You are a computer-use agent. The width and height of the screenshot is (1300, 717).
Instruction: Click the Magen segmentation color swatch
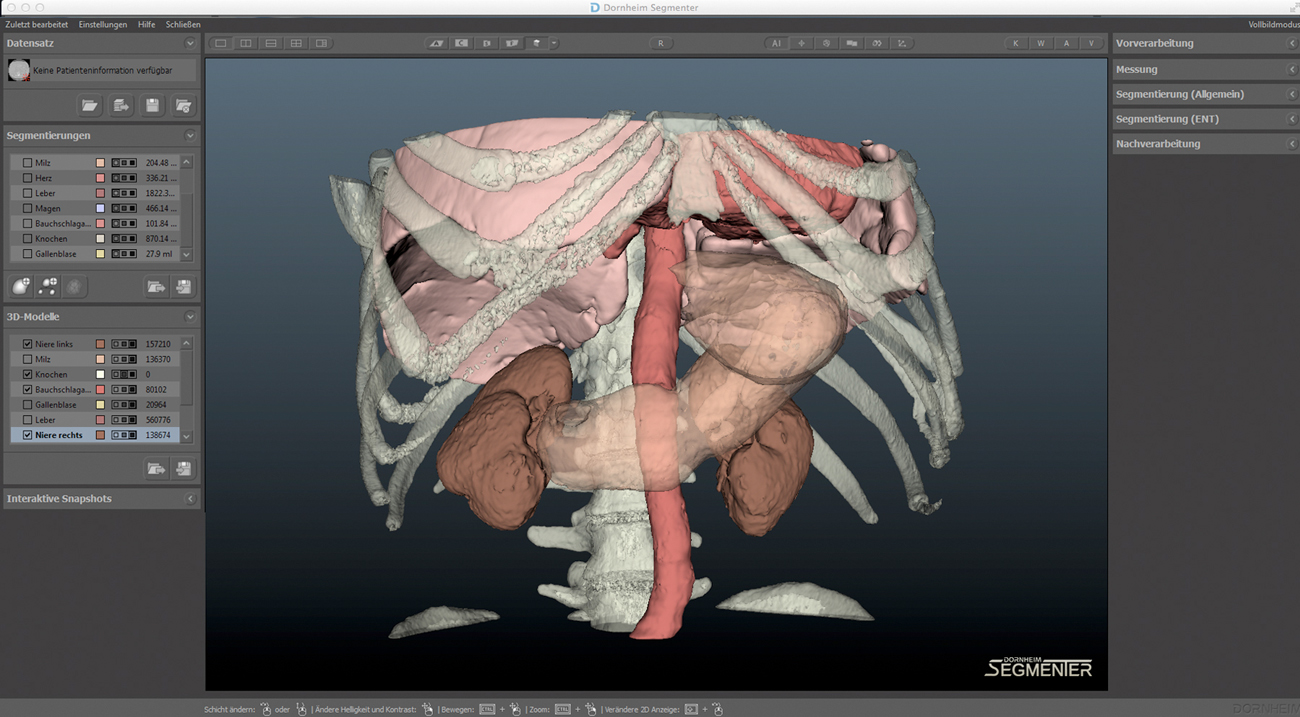100,208
